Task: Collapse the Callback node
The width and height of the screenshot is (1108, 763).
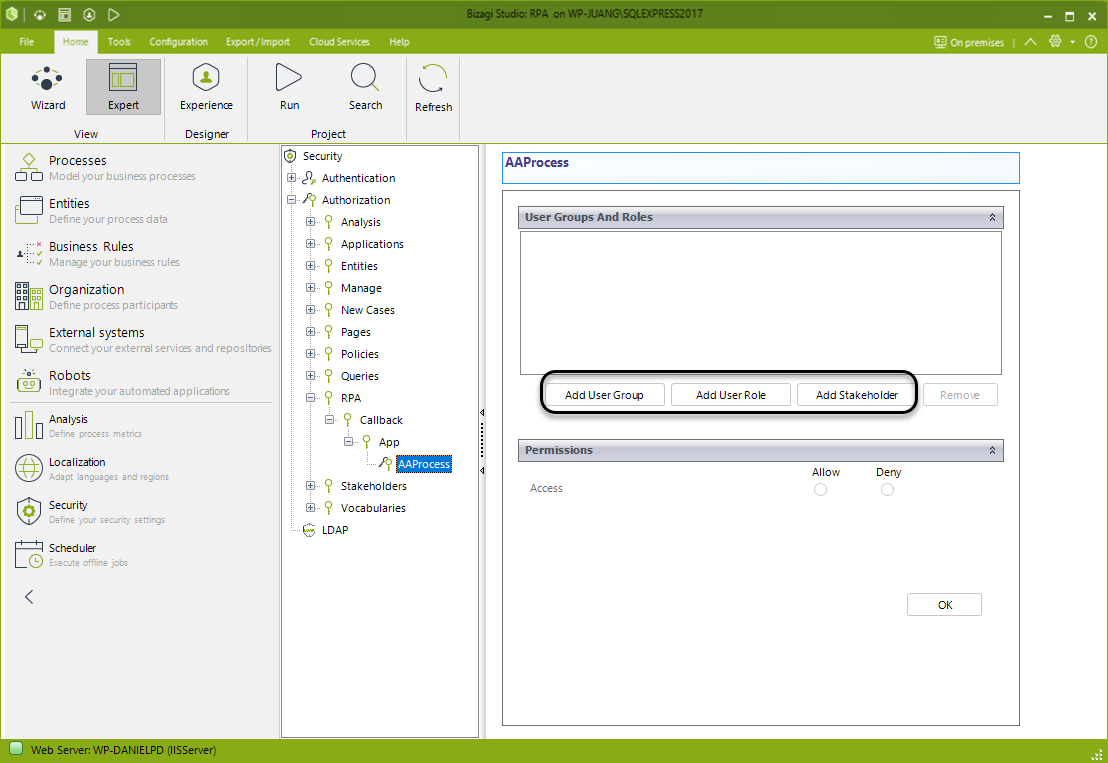Action: tap(329, 420)
